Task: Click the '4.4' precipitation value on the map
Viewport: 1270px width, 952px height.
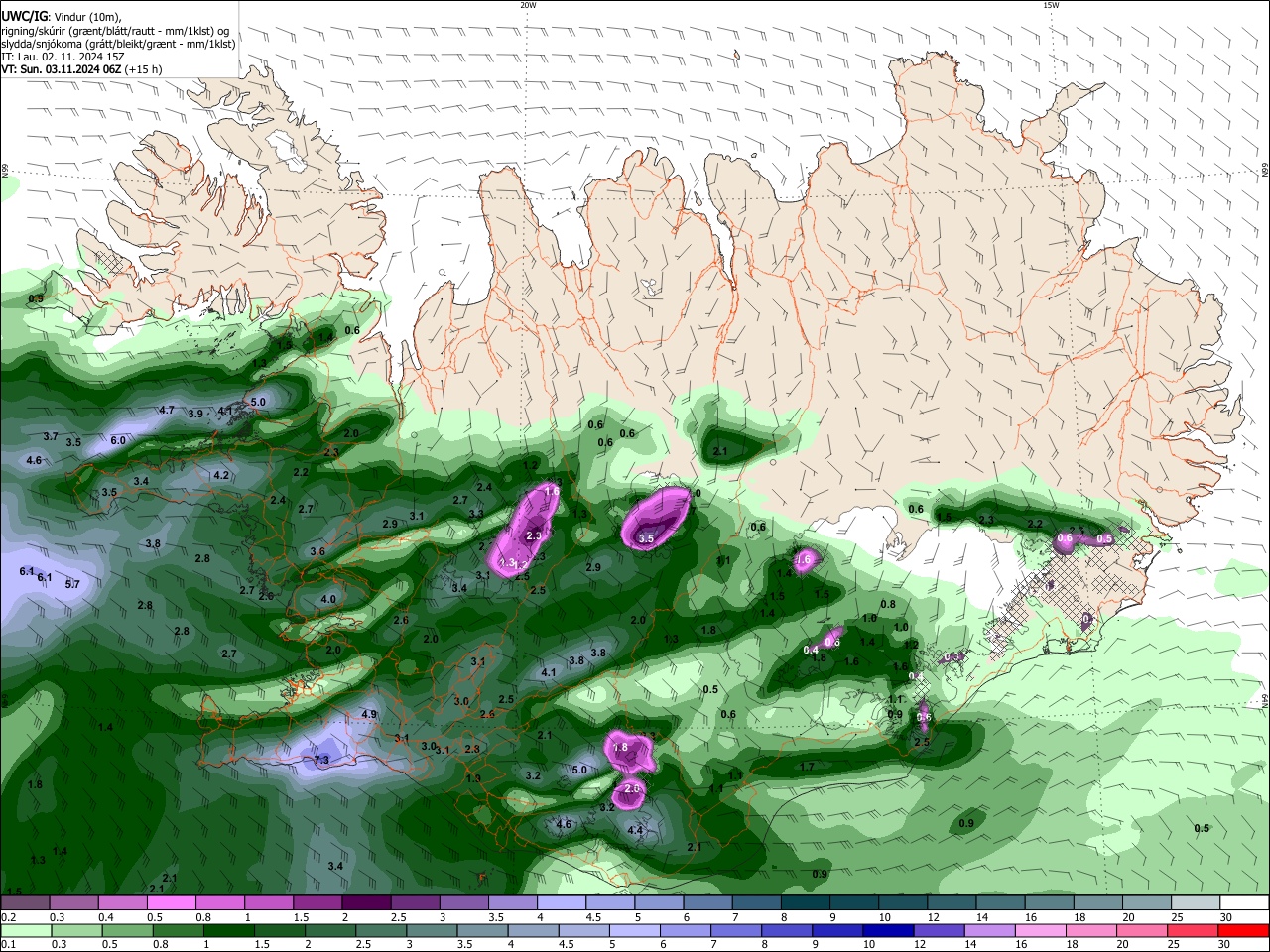Action: point(636,831)
